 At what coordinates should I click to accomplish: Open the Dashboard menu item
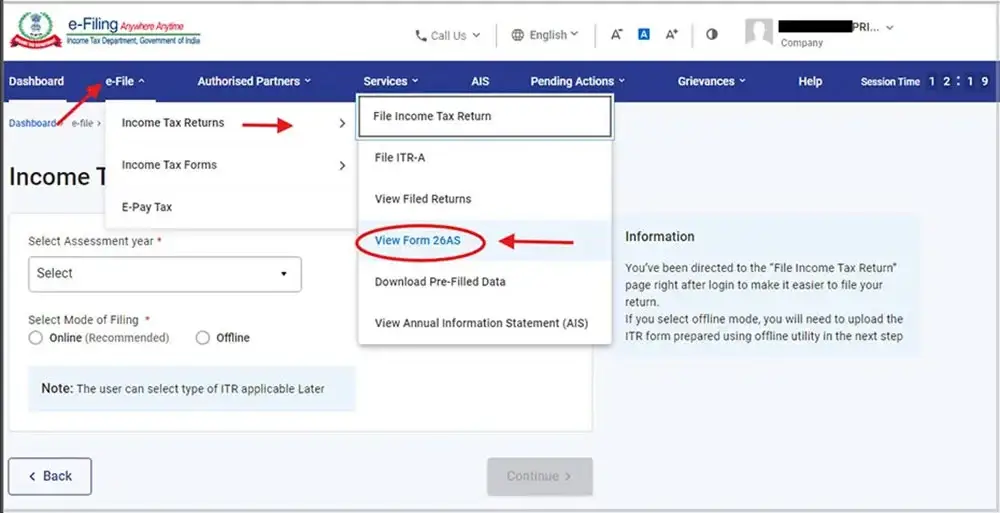36,81
